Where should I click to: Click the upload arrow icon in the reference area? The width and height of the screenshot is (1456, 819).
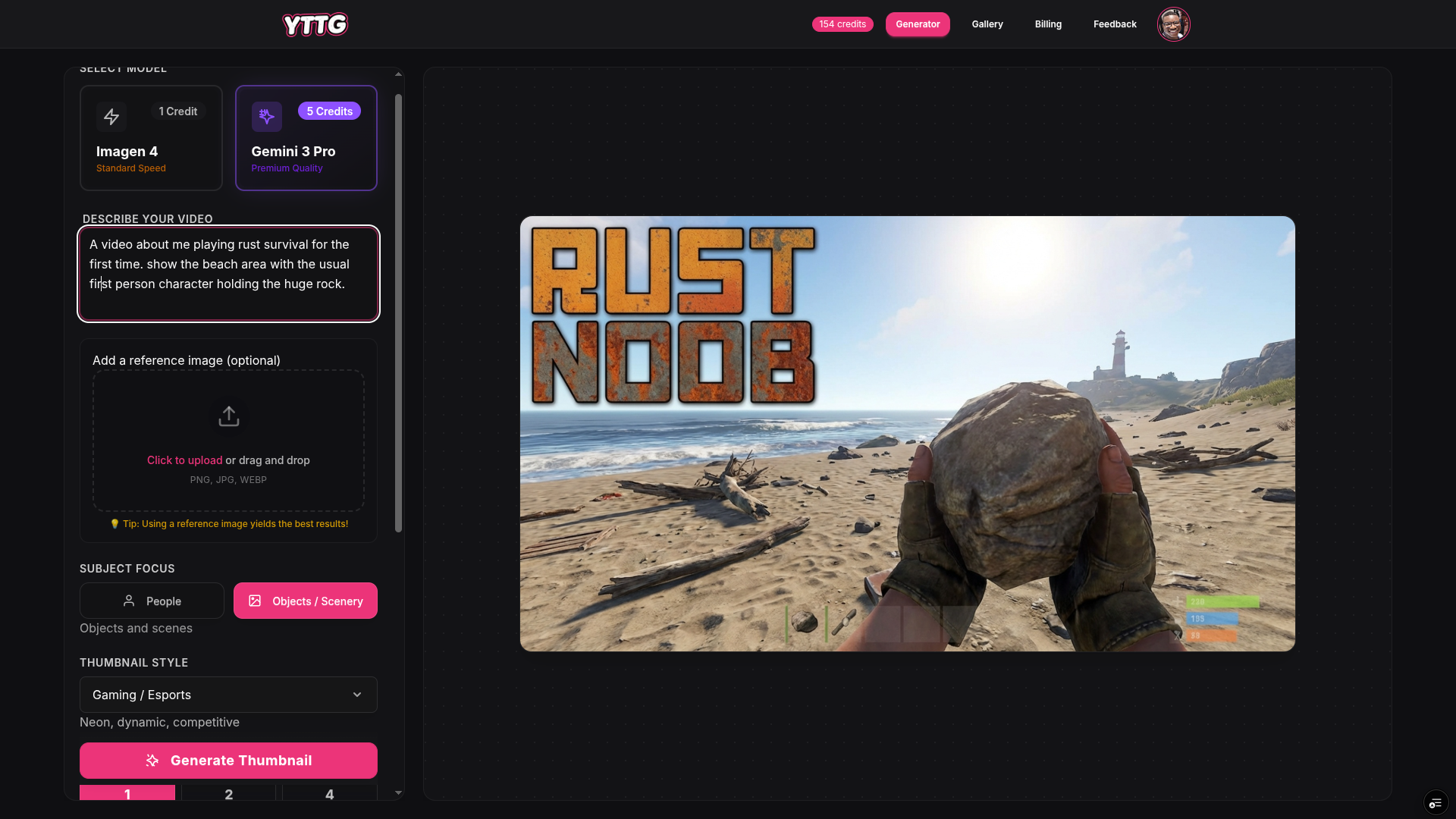(228, 416)
